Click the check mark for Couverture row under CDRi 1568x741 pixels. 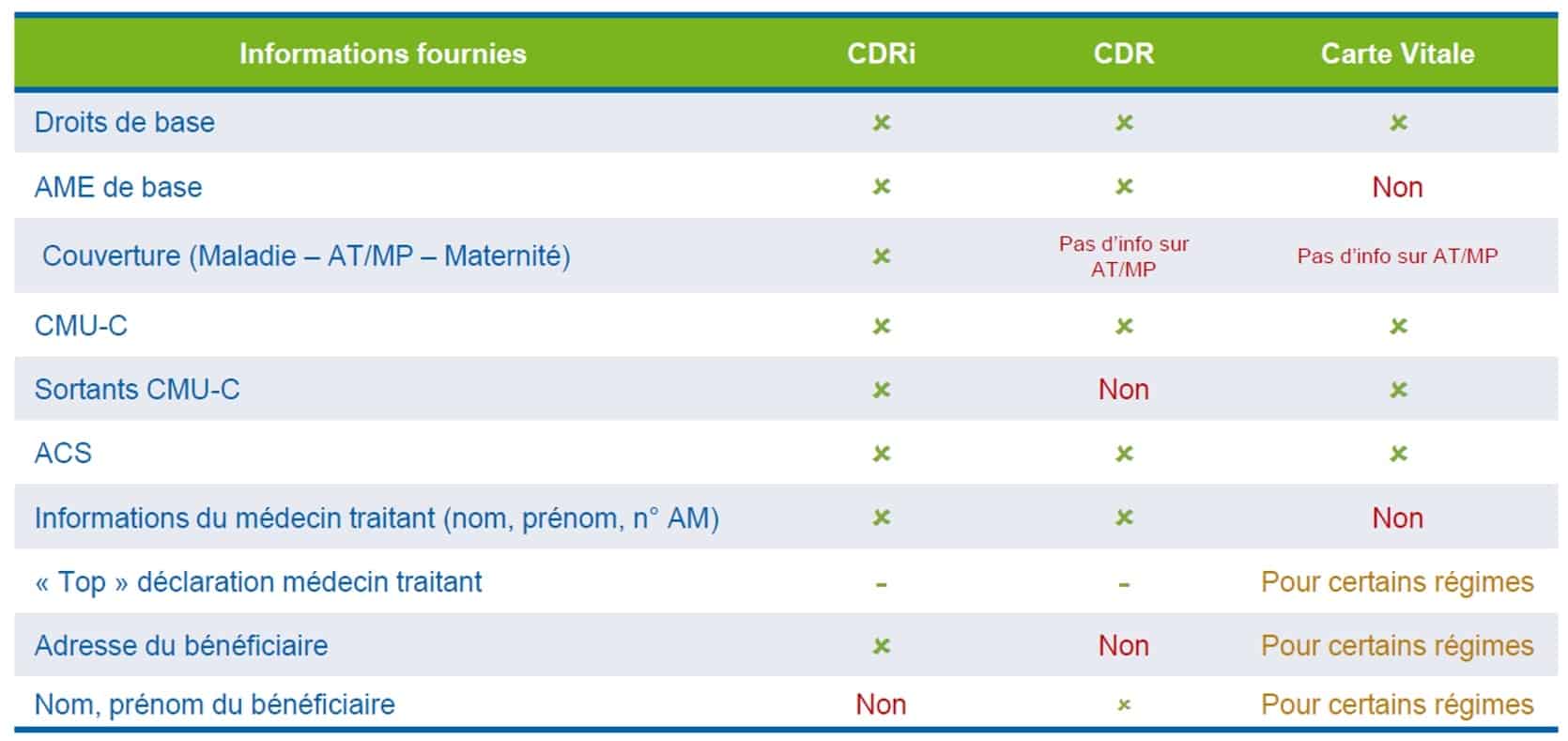(881, 255)
